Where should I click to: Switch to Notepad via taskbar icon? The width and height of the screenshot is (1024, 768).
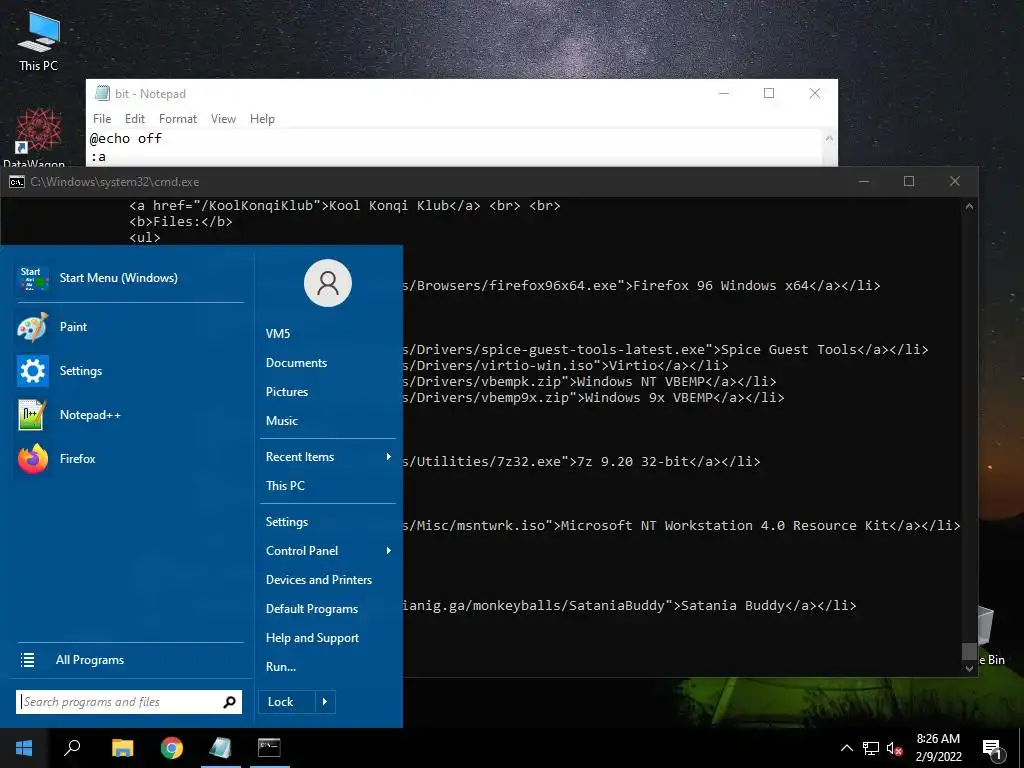click(x=221, y=748)
